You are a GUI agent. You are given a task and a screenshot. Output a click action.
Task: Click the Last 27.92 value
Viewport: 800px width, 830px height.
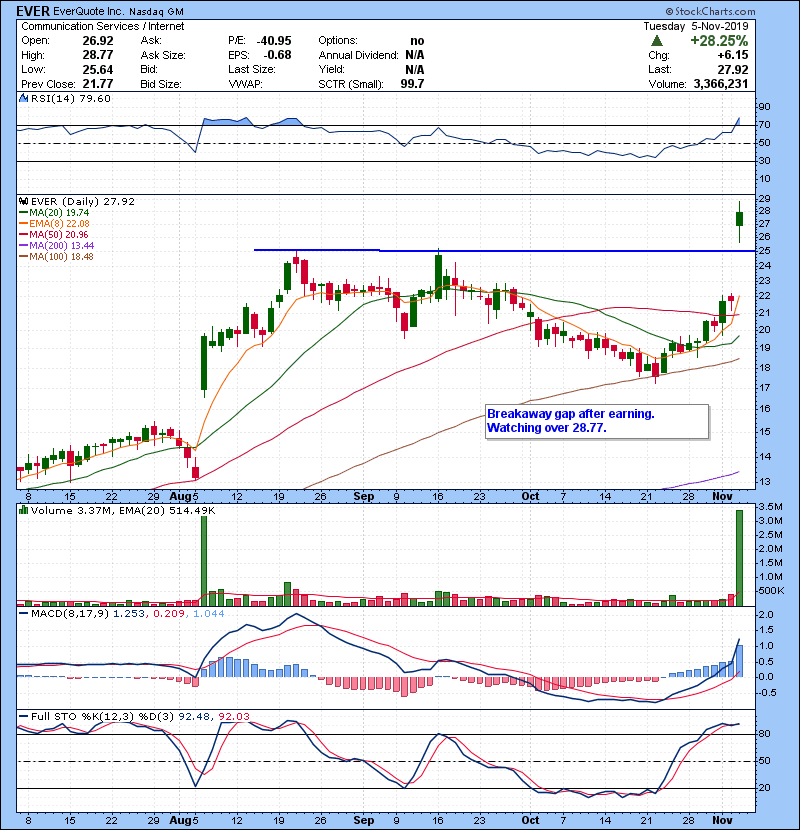coord(733,69)
